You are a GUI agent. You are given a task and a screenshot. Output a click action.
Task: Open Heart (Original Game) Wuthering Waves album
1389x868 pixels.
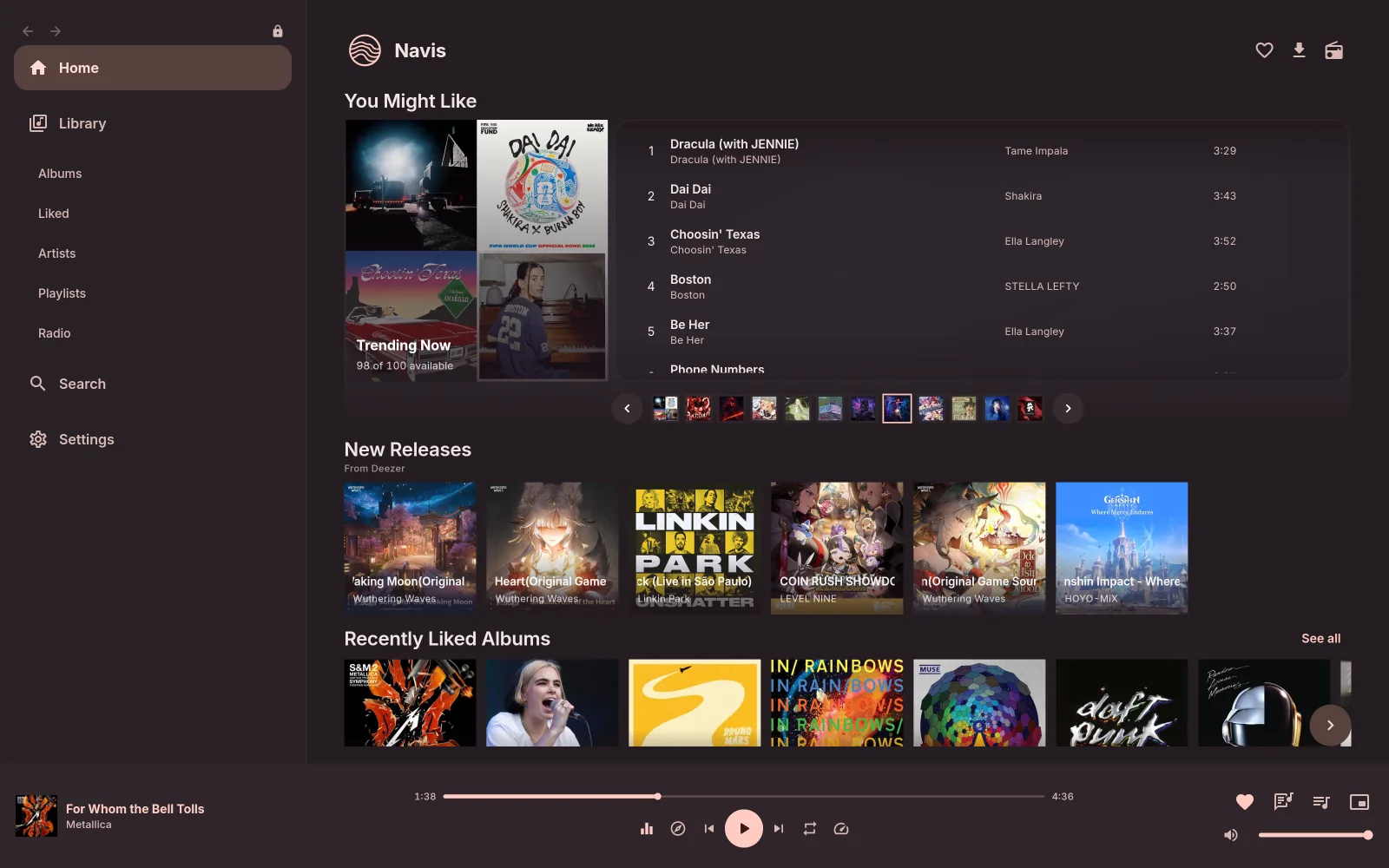552,548
